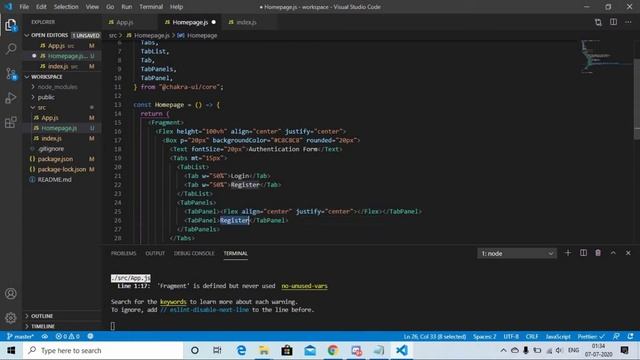The height and width of the screenshot is (360, 640).
Task: Open .gitignore in explorer tree
Action: coord(51,149)
